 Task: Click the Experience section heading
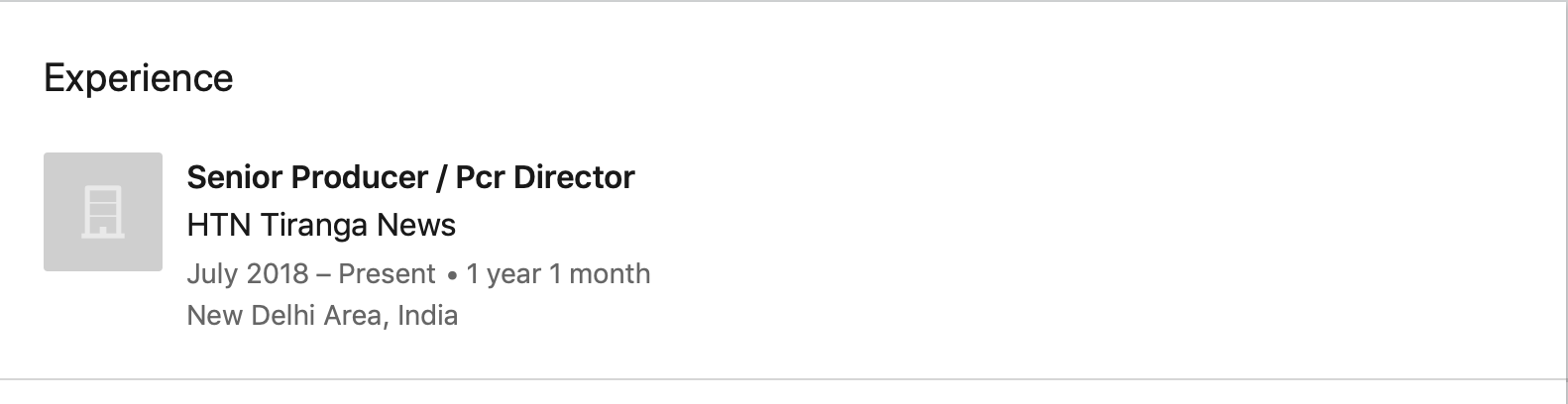click(x=139, y=78)
